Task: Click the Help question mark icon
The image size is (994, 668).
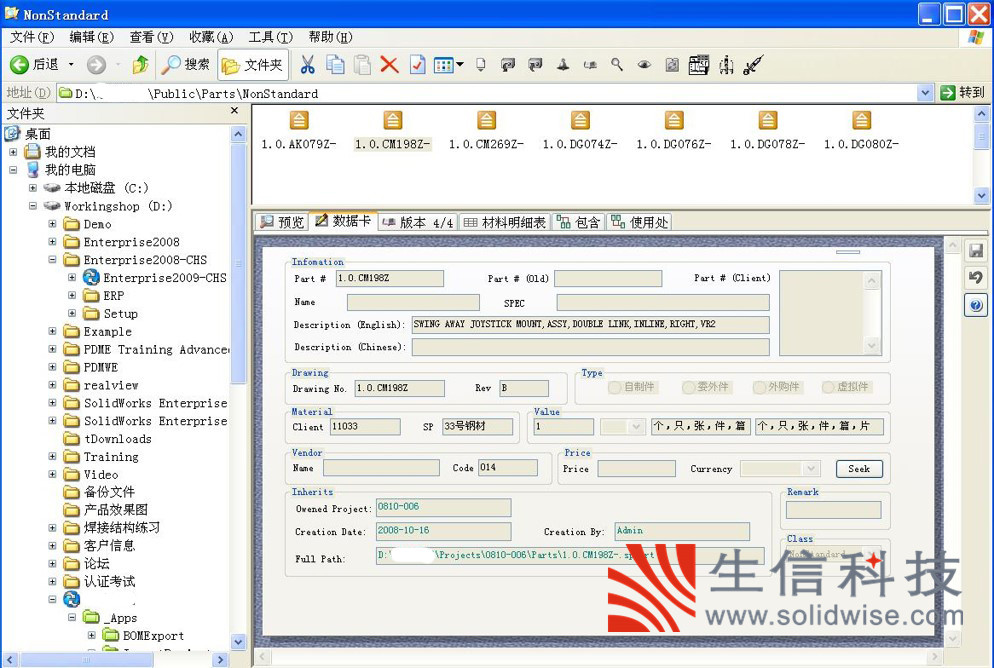Action: click(x=976, y=305)
